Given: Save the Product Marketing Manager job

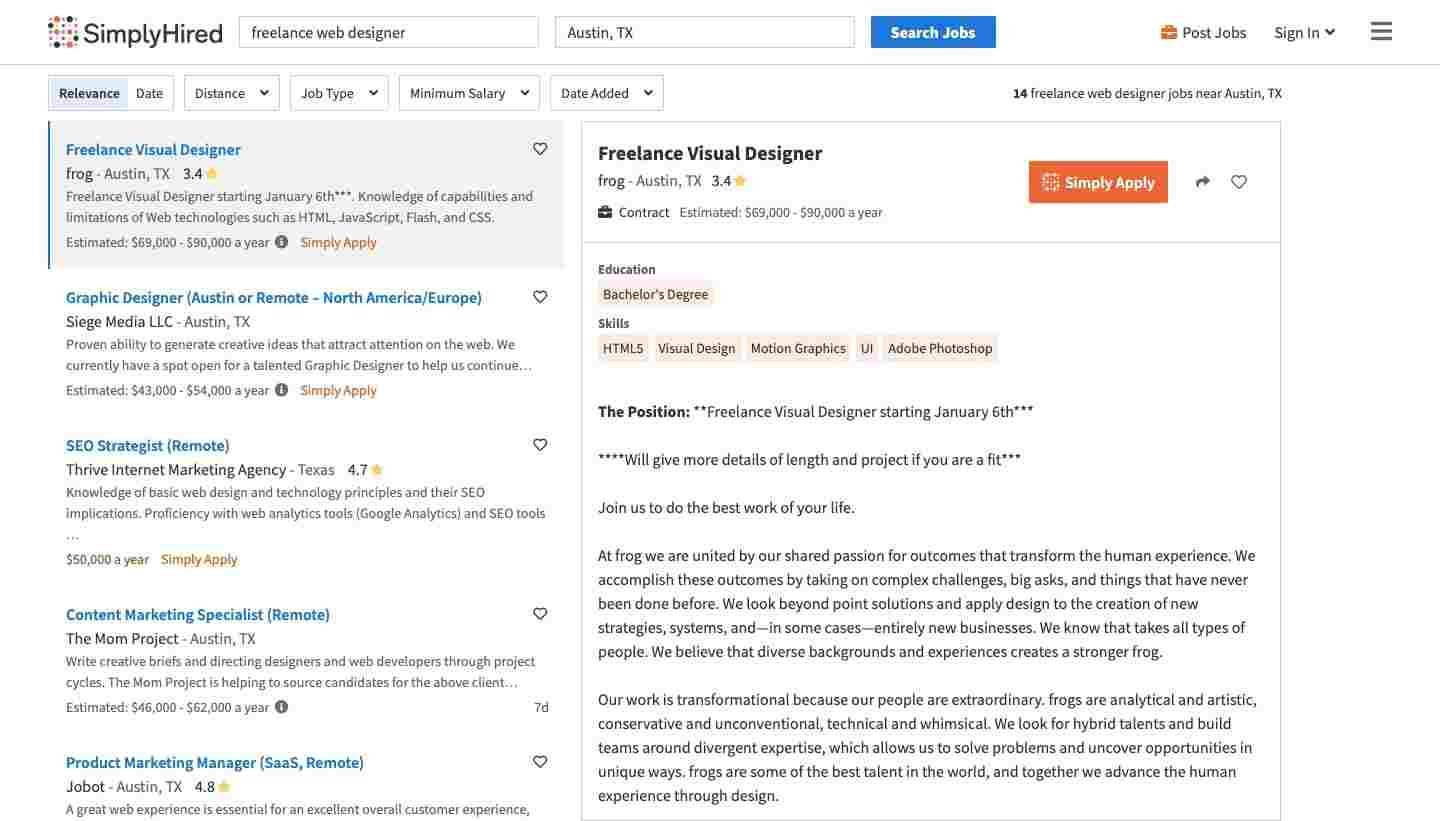Looking at the screenshot, I should point(540,762).
